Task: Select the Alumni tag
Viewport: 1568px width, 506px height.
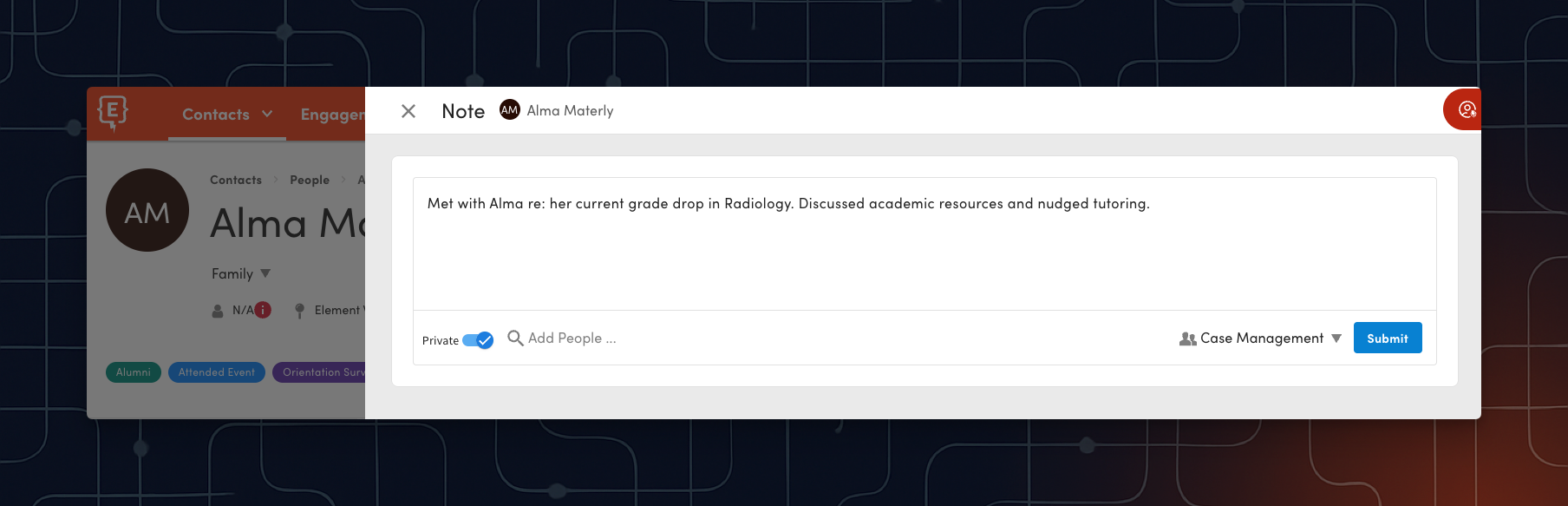Action: (x=134, y=372)
